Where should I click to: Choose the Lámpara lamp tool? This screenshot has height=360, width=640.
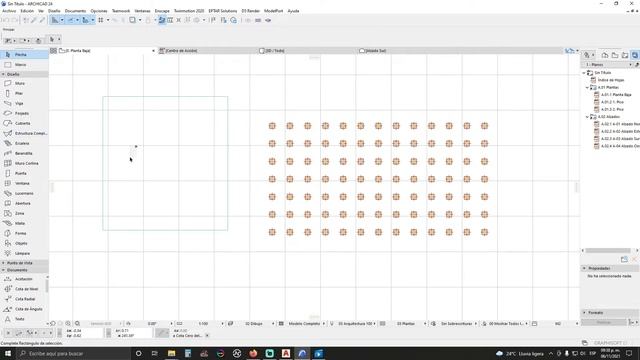[x=24, y=253]
